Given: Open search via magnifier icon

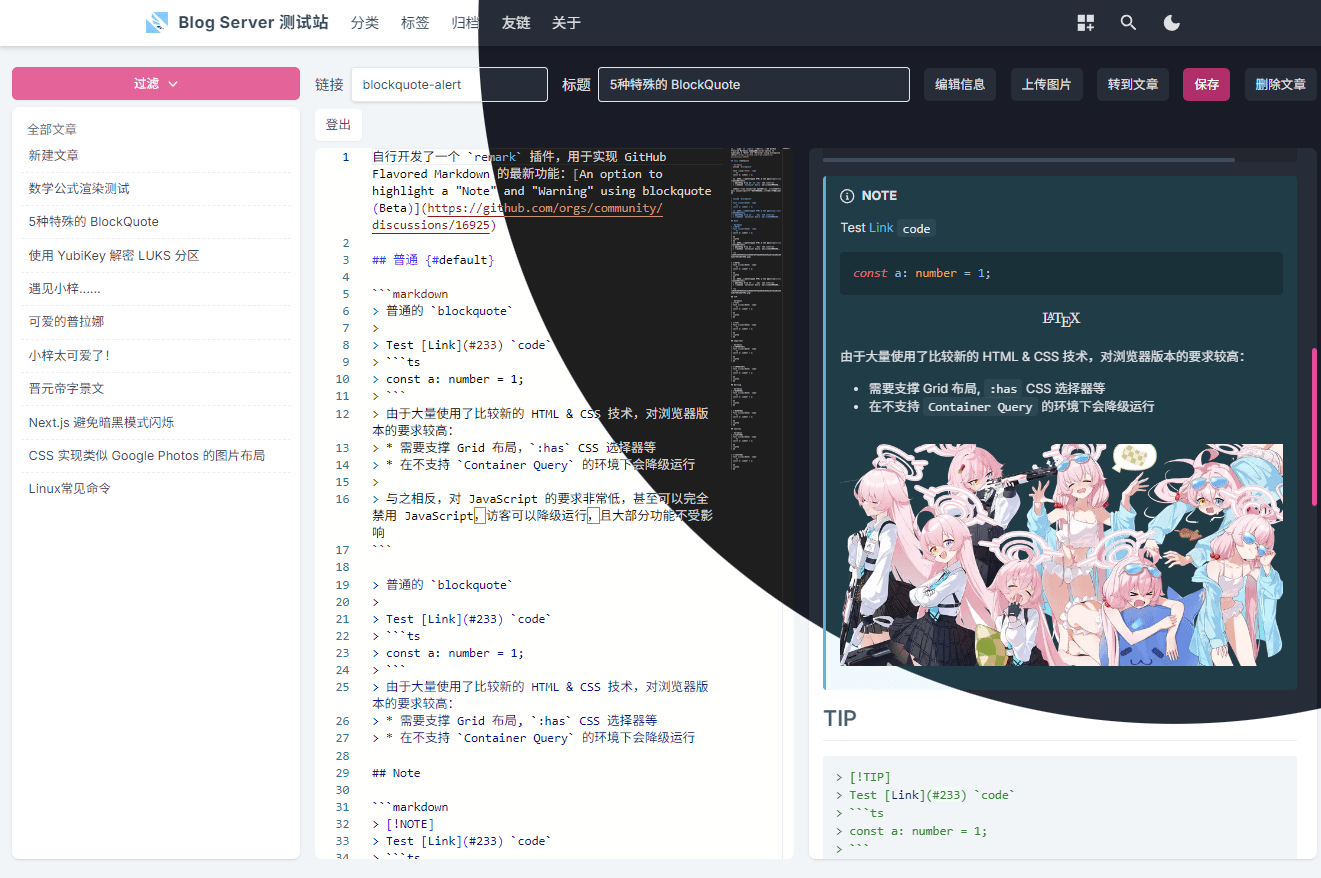Looking at the screenshot, I should (1128, 23).
